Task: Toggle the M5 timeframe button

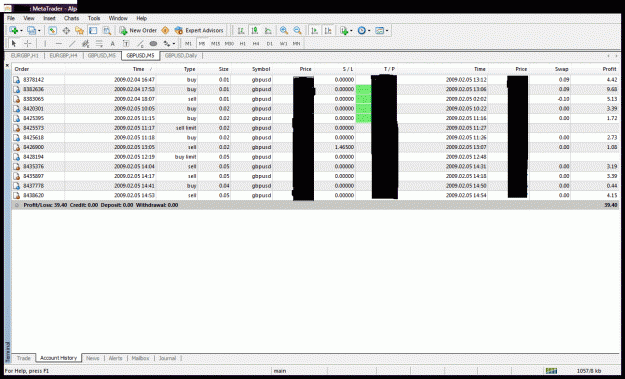Action: (x=202, y=43)
